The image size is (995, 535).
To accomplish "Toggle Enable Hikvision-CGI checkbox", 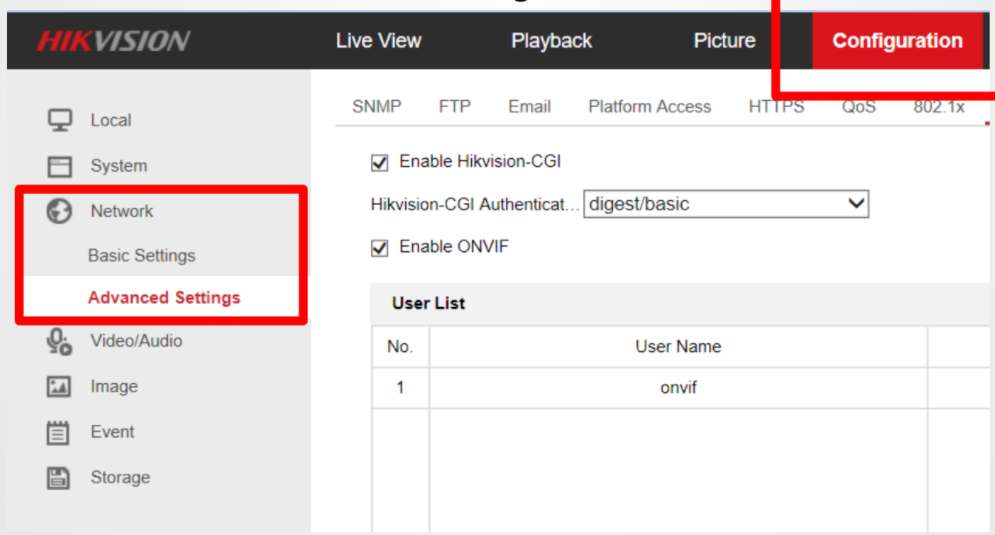I will coord(379,162).
